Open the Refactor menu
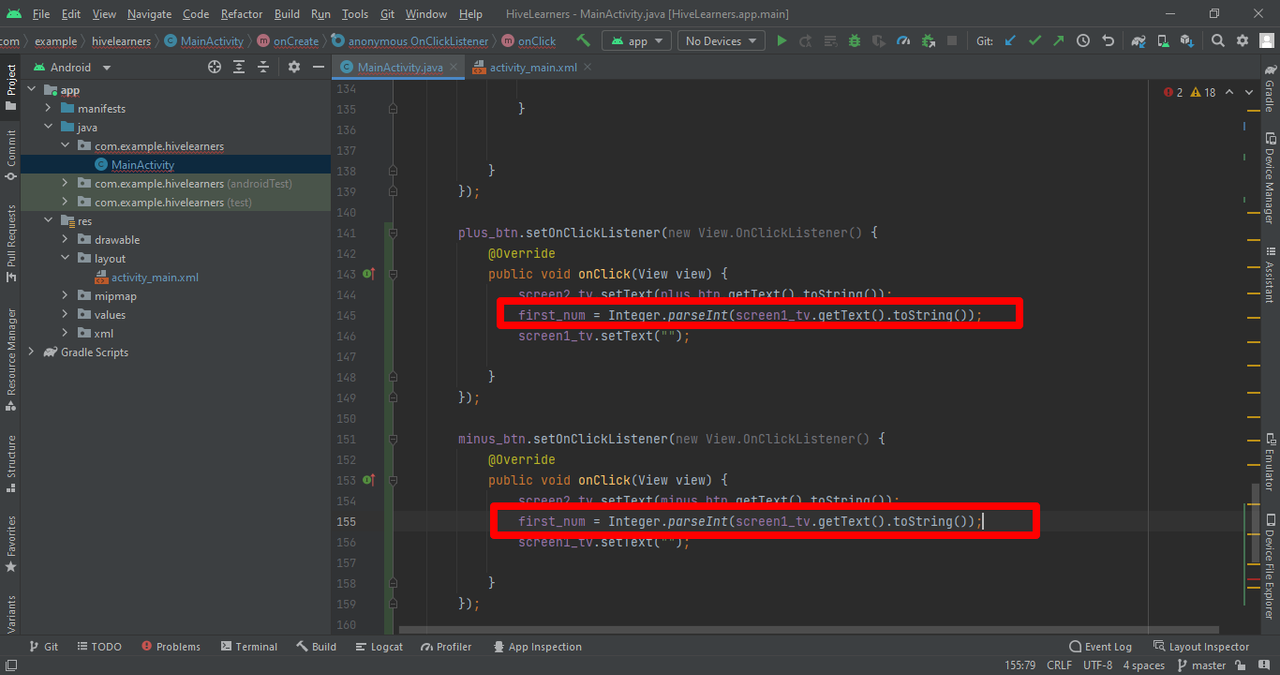The height and width of the screenshot is (675, 1280). 241,14
